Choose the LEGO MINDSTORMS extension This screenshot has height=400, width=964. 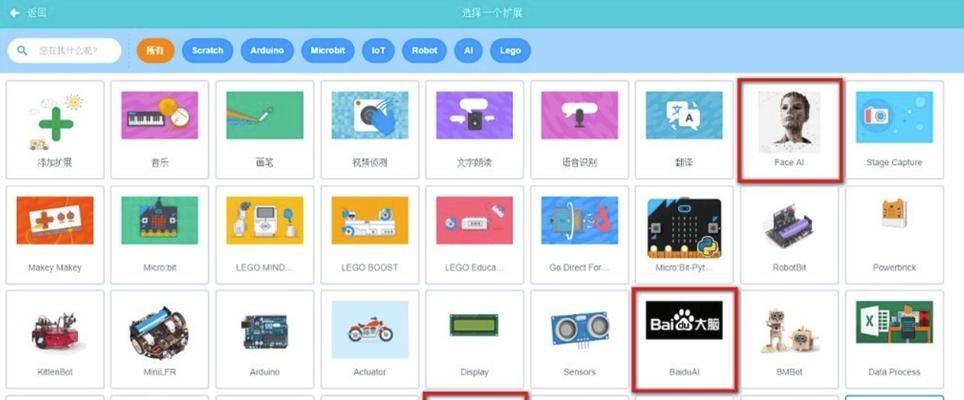265,235
